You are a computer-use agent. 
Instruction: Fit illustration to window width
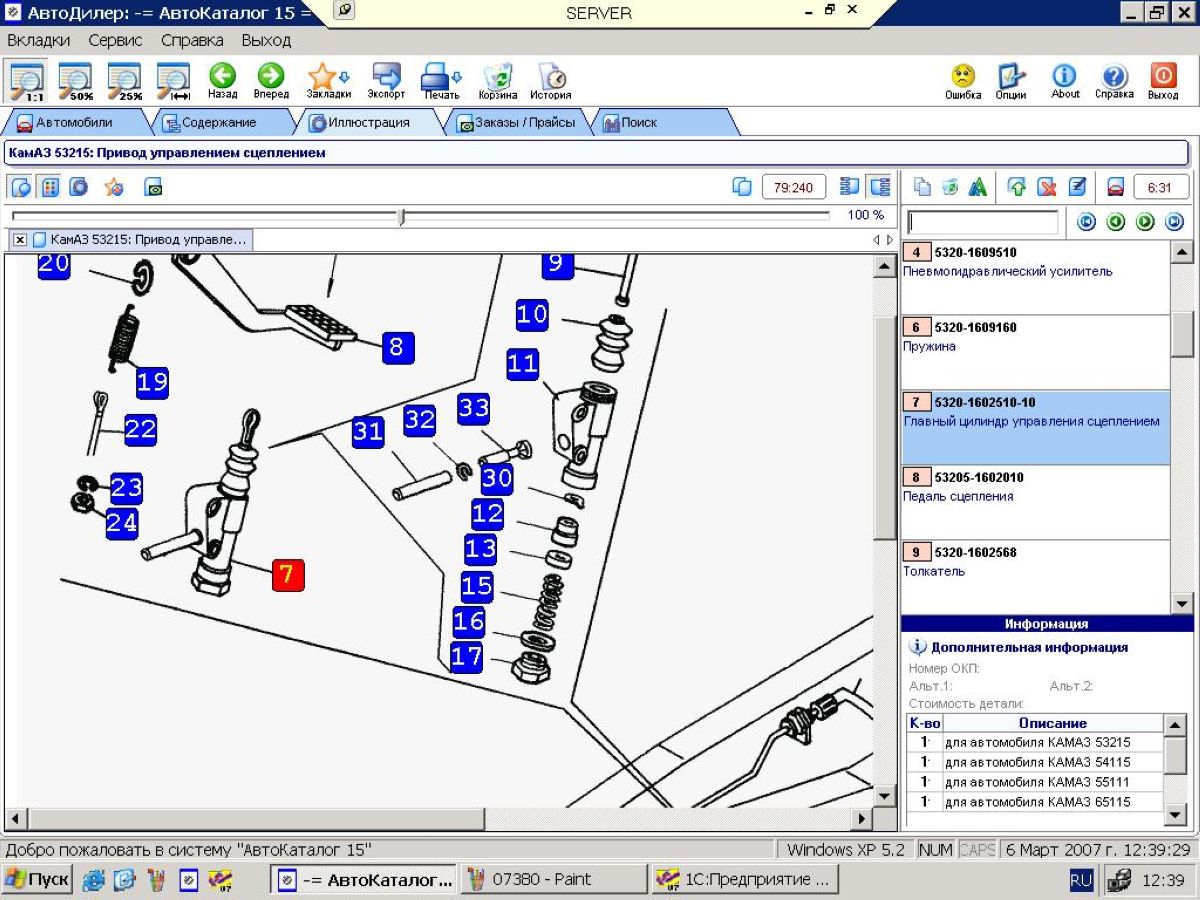(173, 80)
